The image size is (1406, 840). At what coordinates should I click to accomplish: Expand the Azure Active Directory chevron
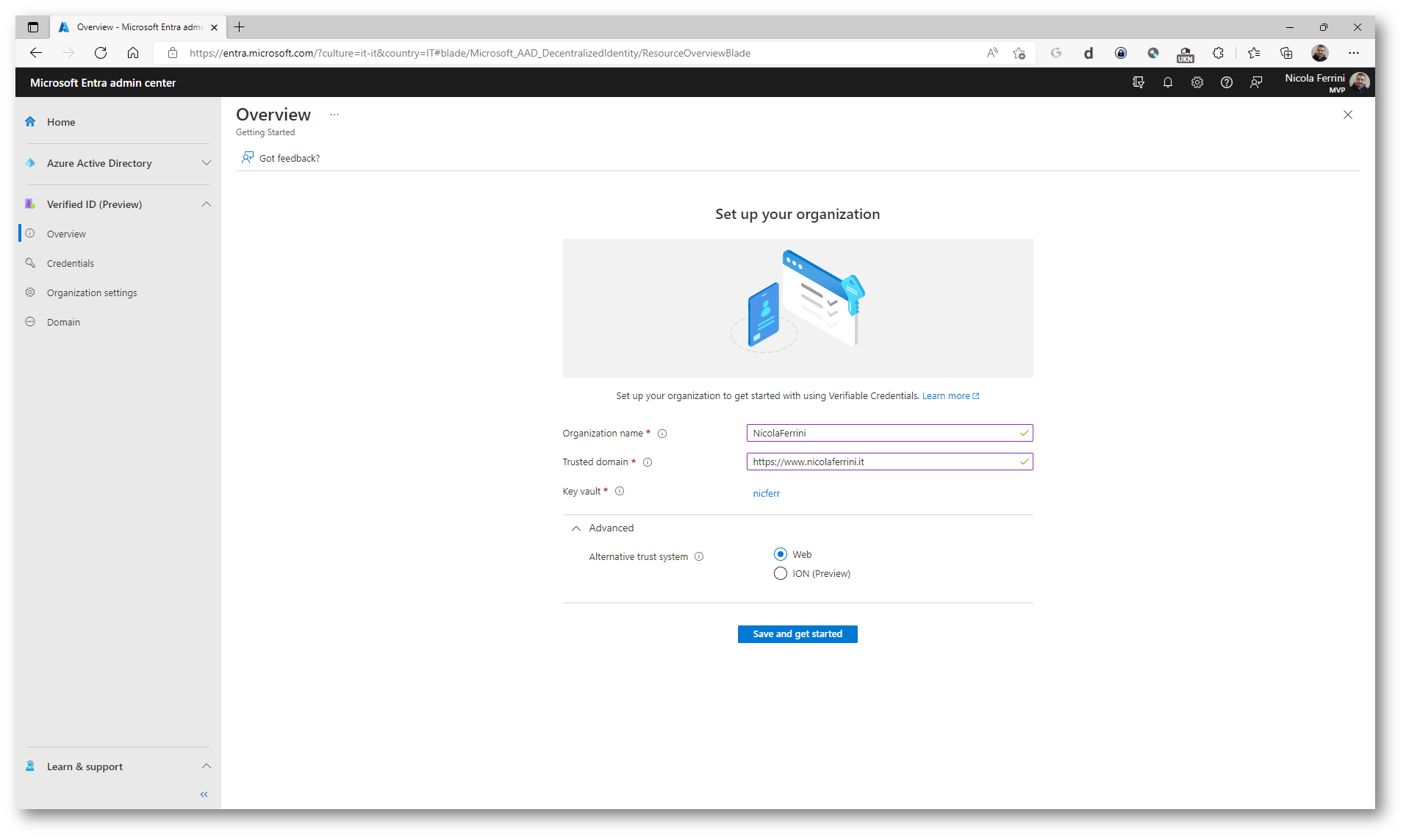point(207,163)
